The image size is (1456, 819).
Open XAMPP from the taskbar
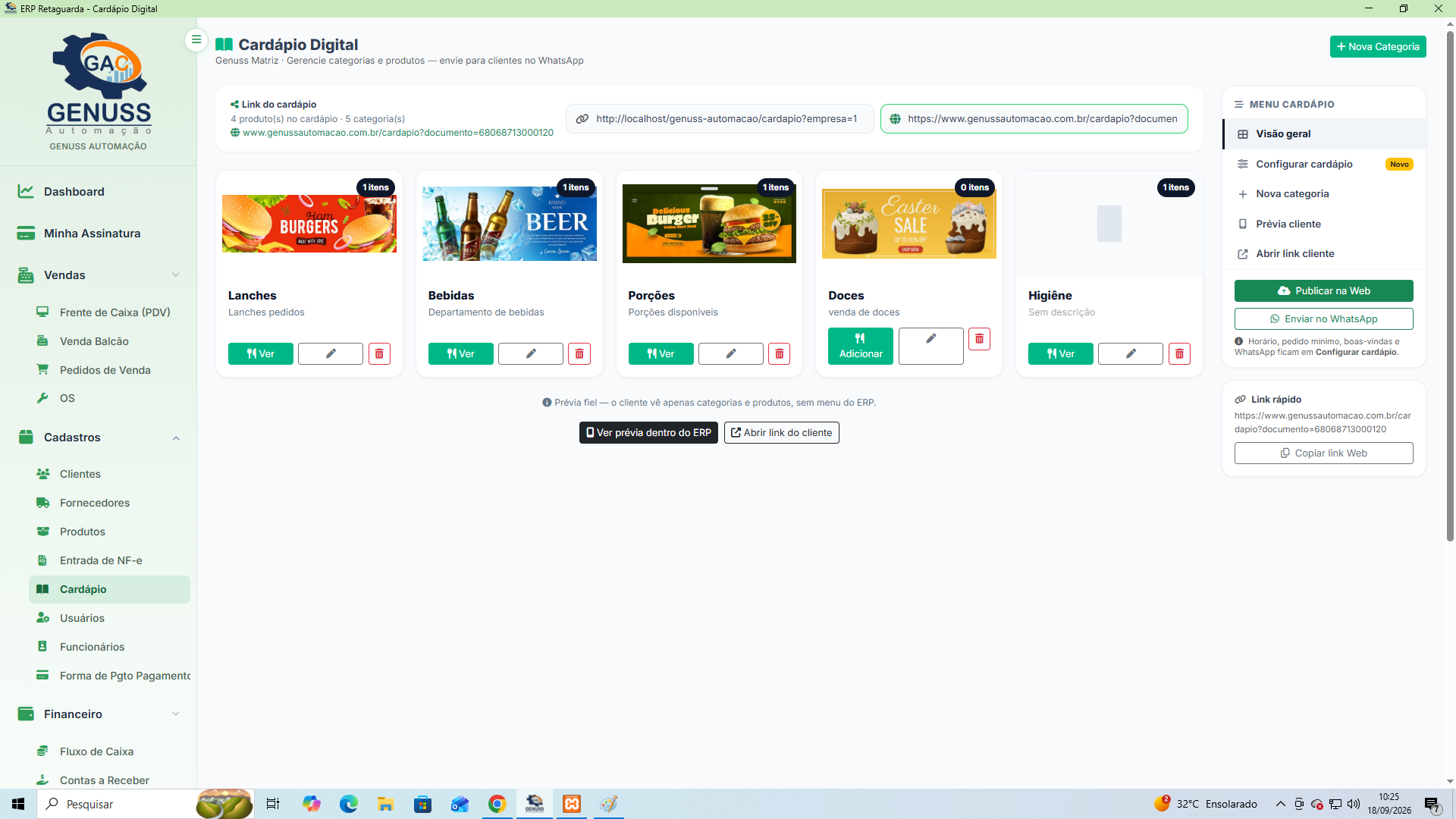pyautogui.click(x=572, y=804)
